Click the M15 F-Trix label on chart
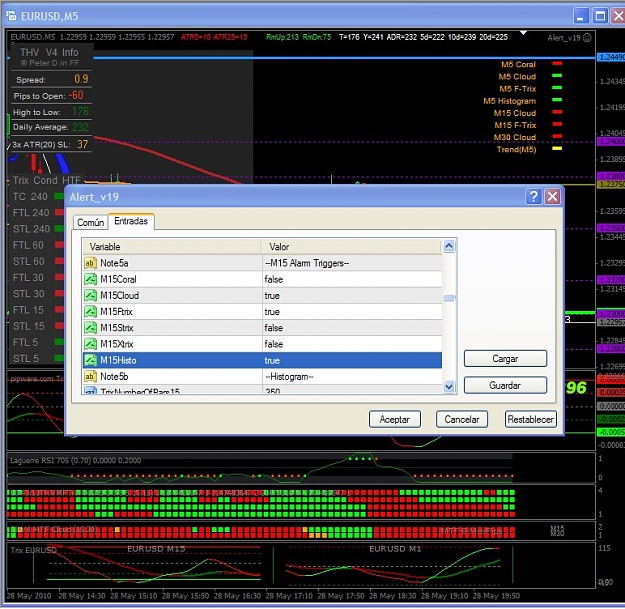The image size is (625, 609). [x=515, y=125]
